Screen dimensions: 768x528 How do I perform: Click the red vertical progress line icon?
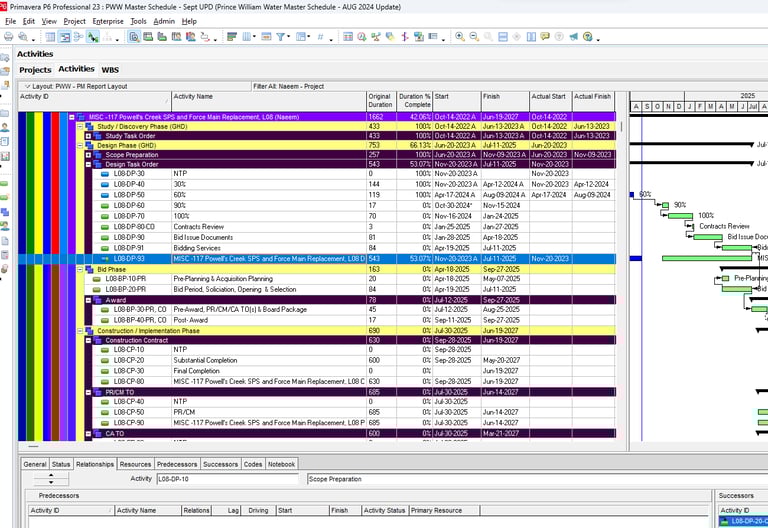tap(405, 37)
